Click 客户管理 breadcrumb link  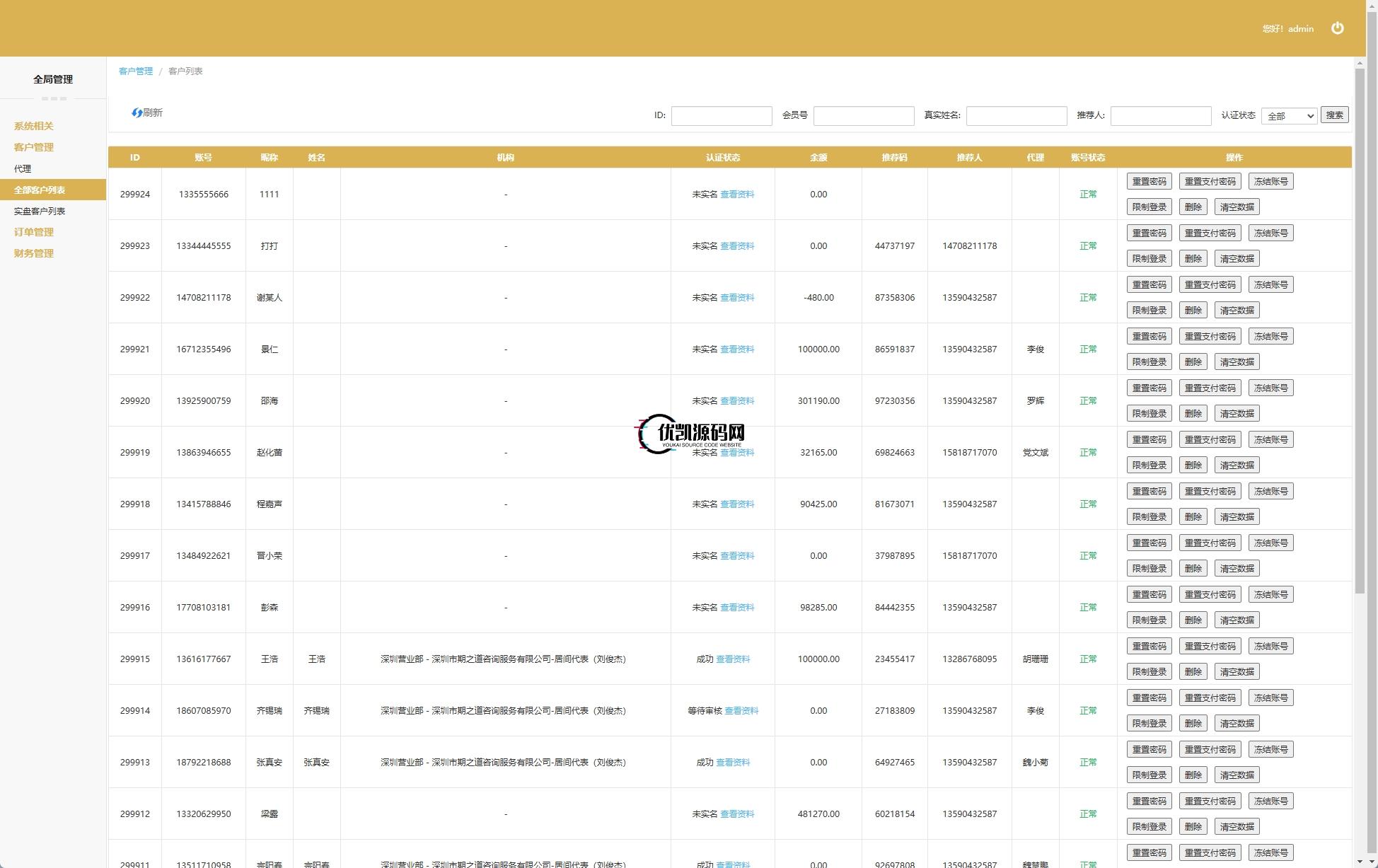click(x=136, y=71)
